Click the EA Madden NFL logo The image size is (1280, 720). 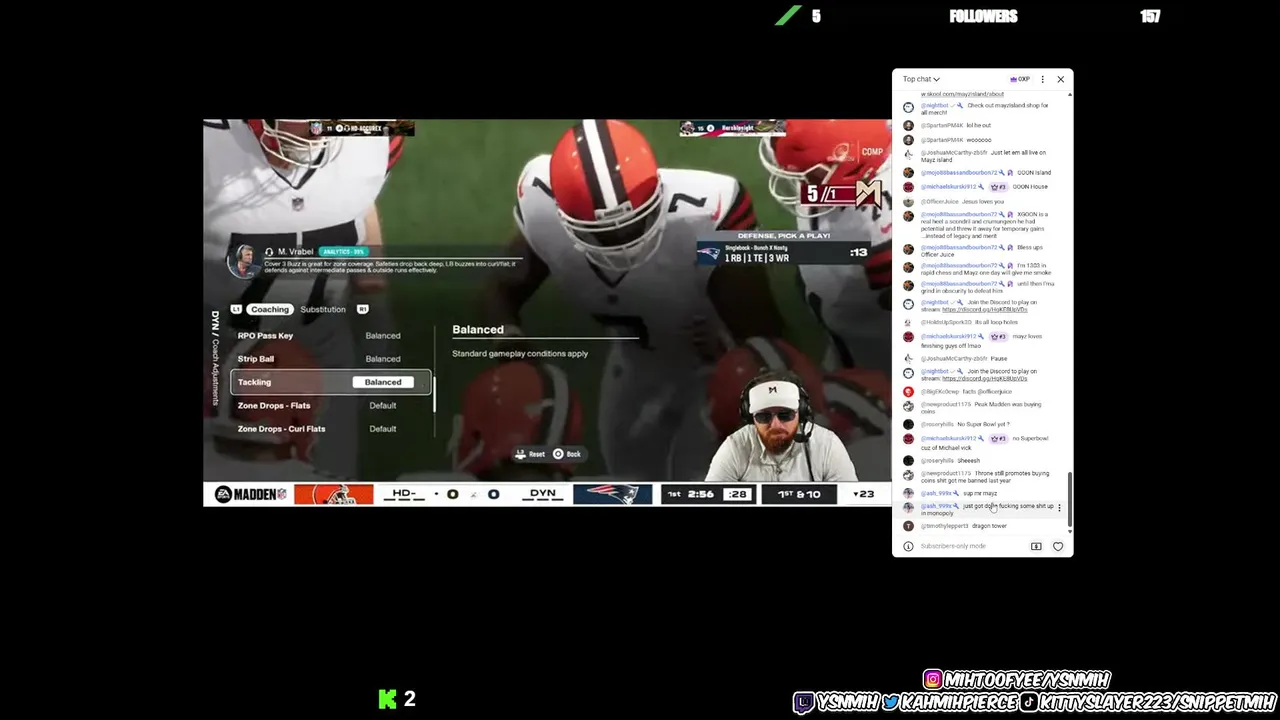250,494
